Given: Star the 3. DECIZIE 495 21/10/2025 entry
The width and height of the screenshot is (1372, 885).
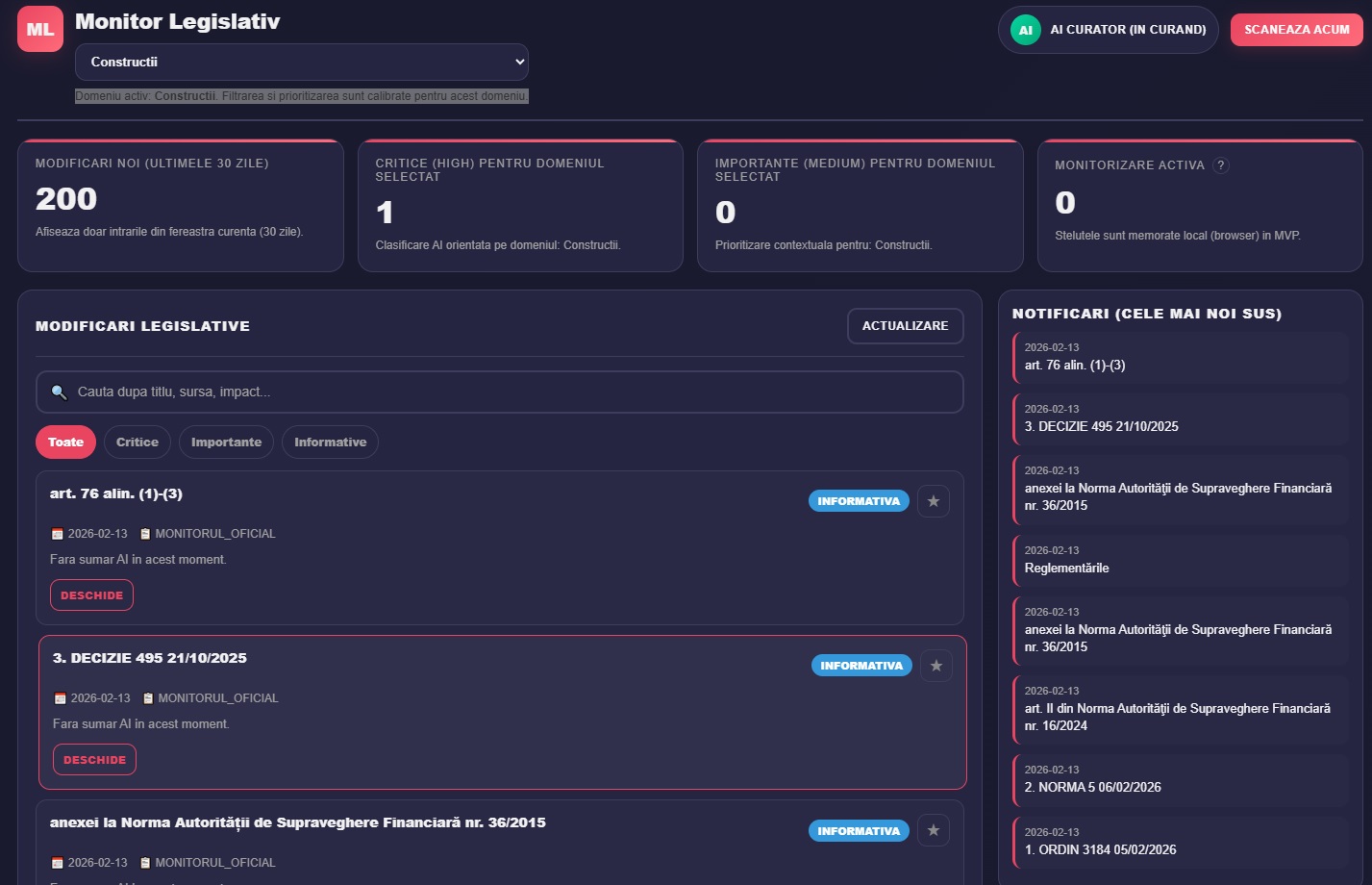Looking at the screenshot, I should 936,666.
